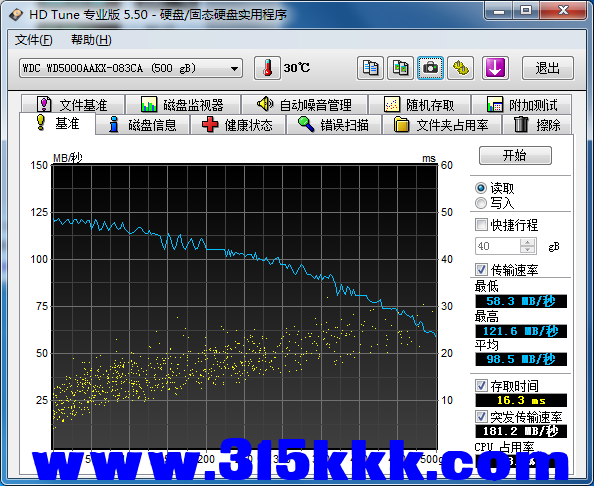Click the short stroke value field showing 40
Viewport: 594px width, 486px height.
tap(498, 246)
